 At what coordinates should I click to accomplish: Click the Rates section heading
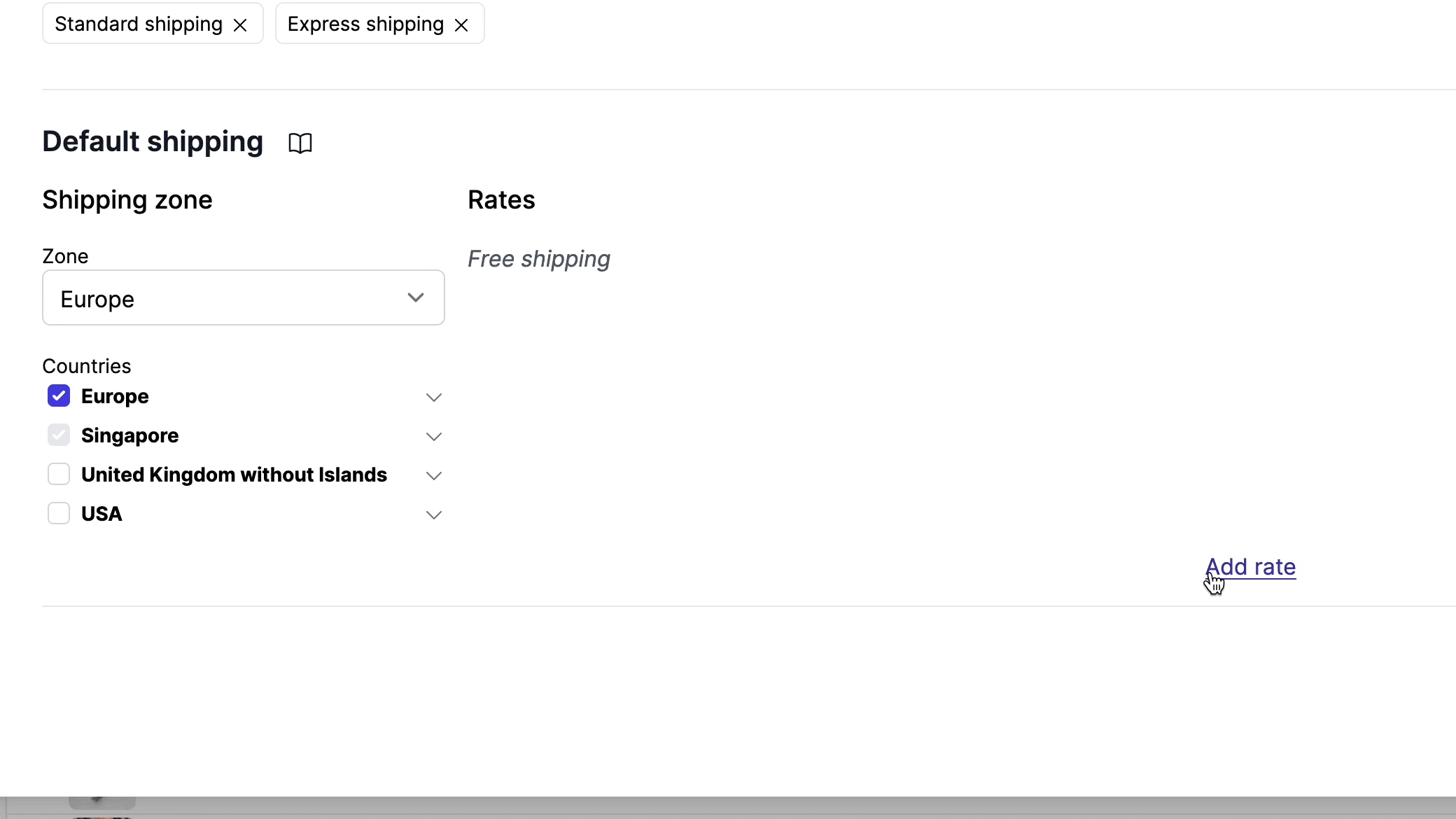(501, 200)
